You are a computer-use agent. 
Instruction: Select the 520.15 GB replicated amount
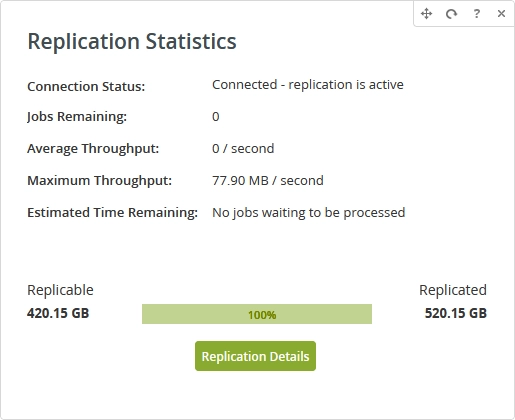click(x=455, y=313)
